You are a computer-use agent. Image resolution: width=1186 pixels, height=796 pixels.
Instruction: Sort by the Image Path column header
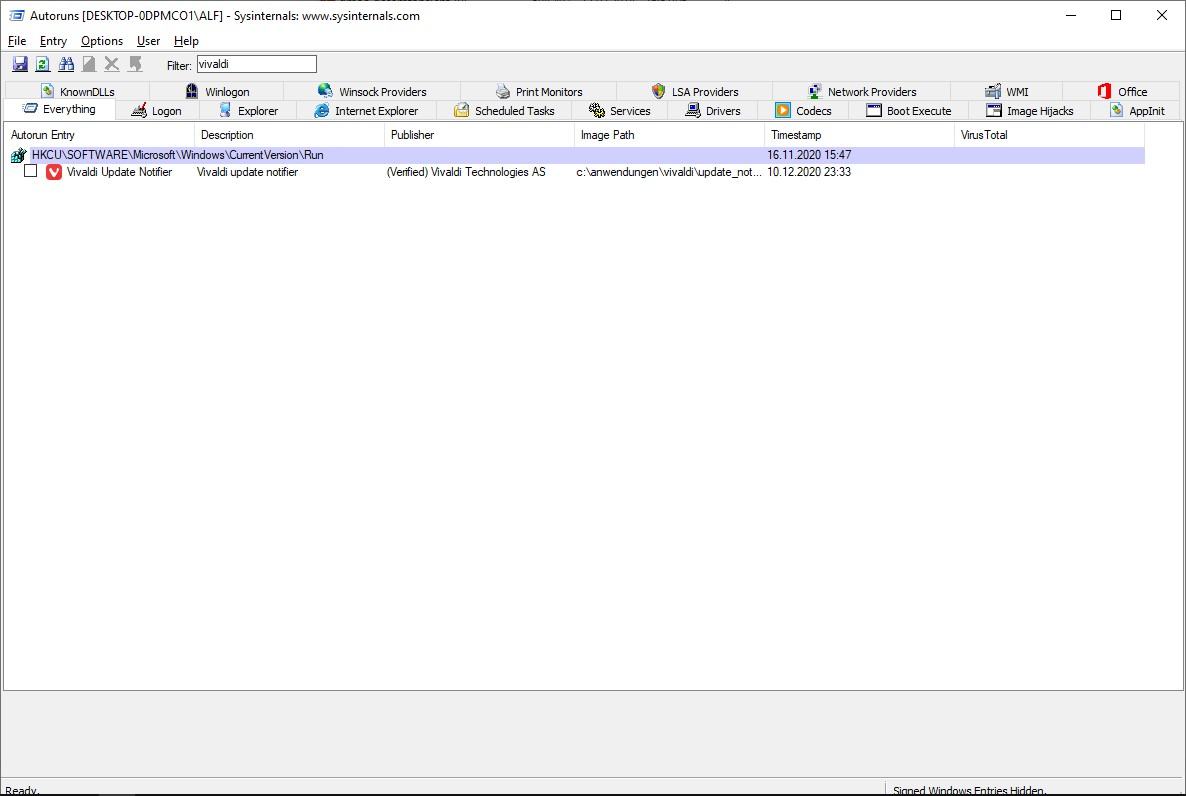click(x=669, y=135)
